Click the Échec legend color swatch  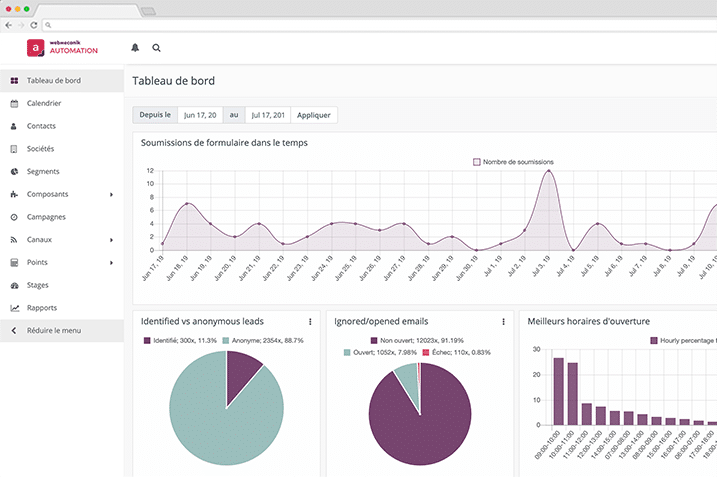(x=425, y=353)
